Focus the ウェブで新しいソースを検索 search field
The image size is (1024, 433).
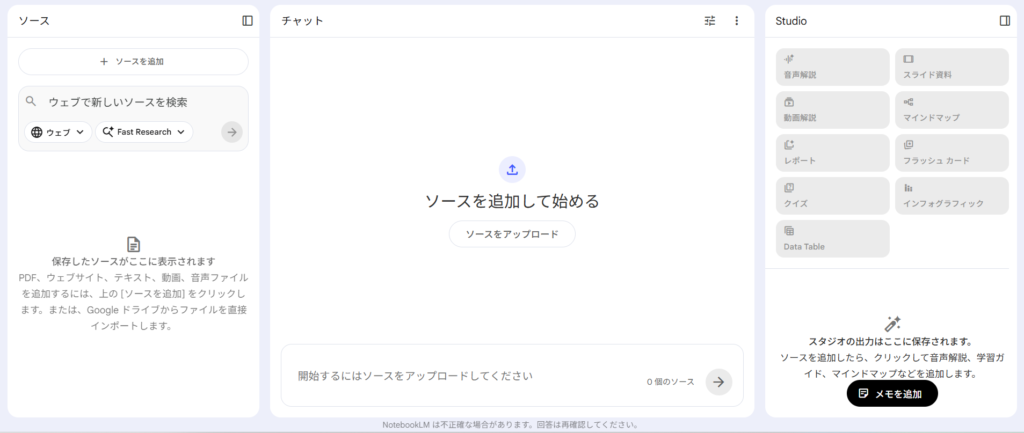(x=131, y=102)
